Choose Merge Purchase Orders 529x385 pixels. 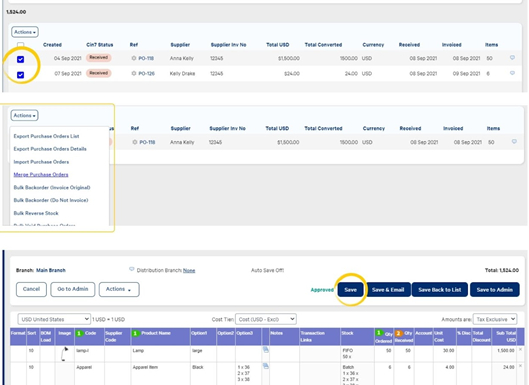click(41, 174)
